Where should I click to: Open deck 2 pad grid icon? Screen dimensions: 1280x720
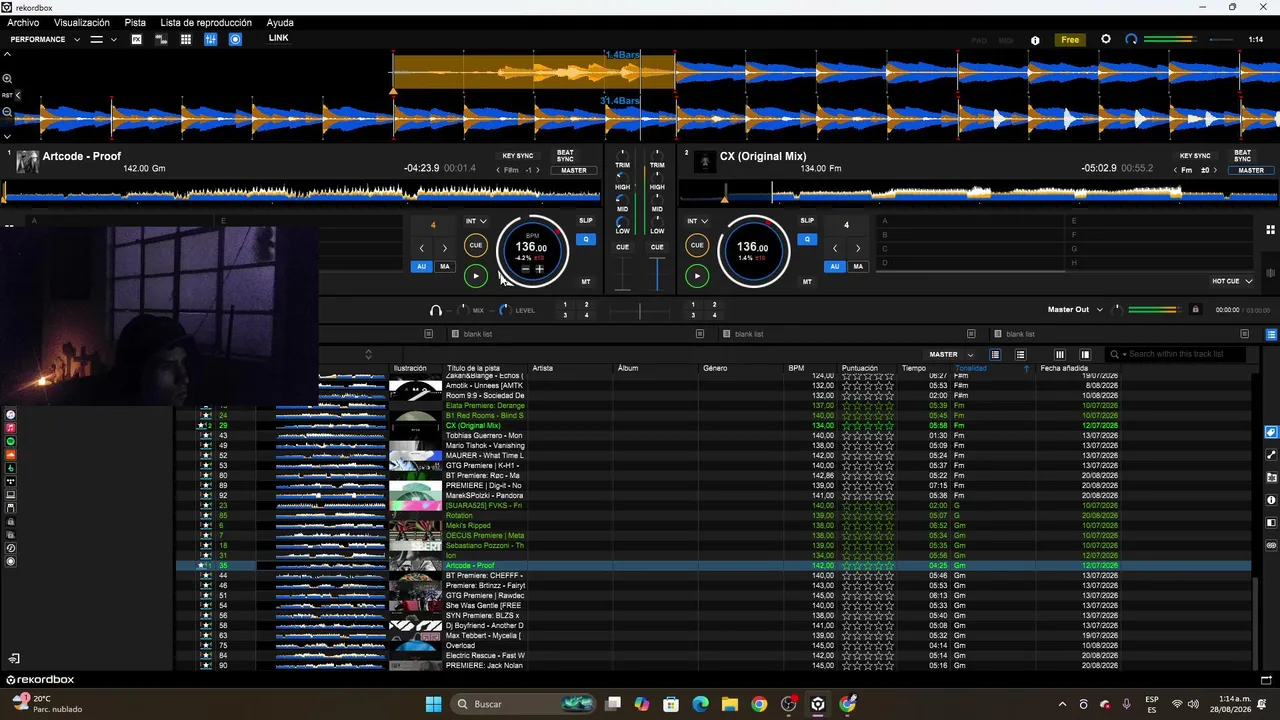point(1270,229)
